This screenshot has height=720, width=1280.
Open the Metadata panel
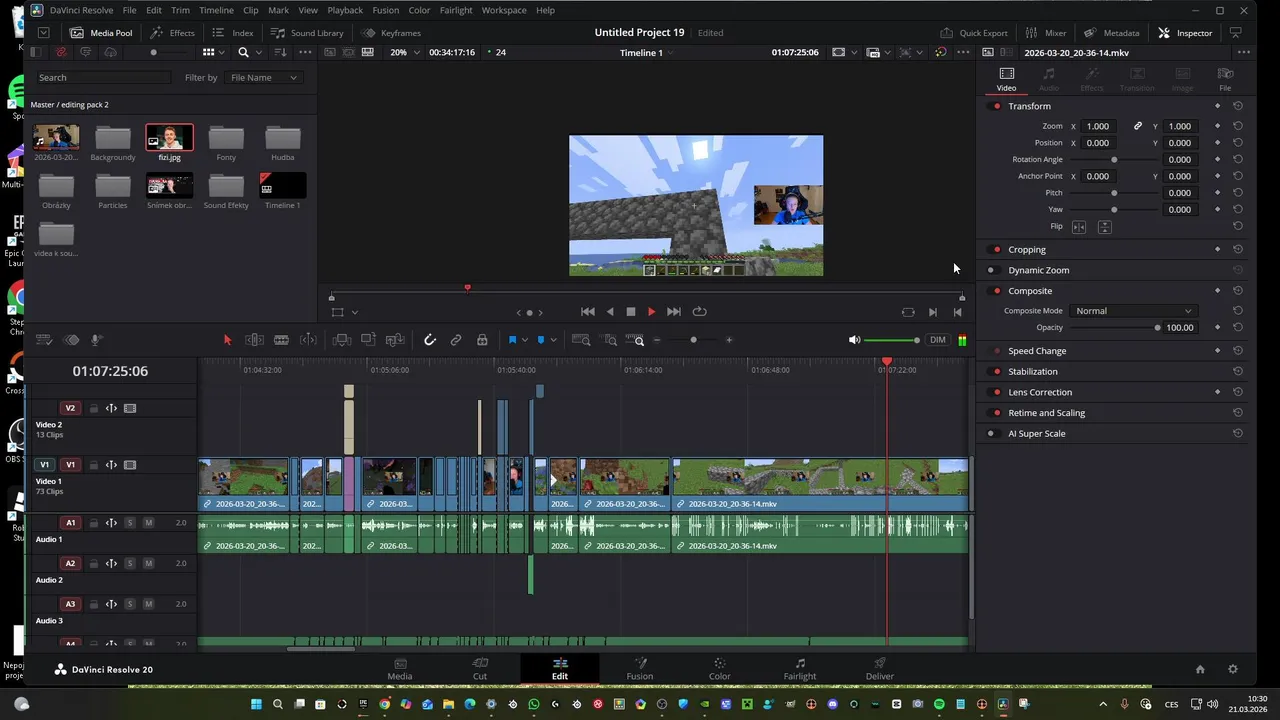(x=1111, y=33)
